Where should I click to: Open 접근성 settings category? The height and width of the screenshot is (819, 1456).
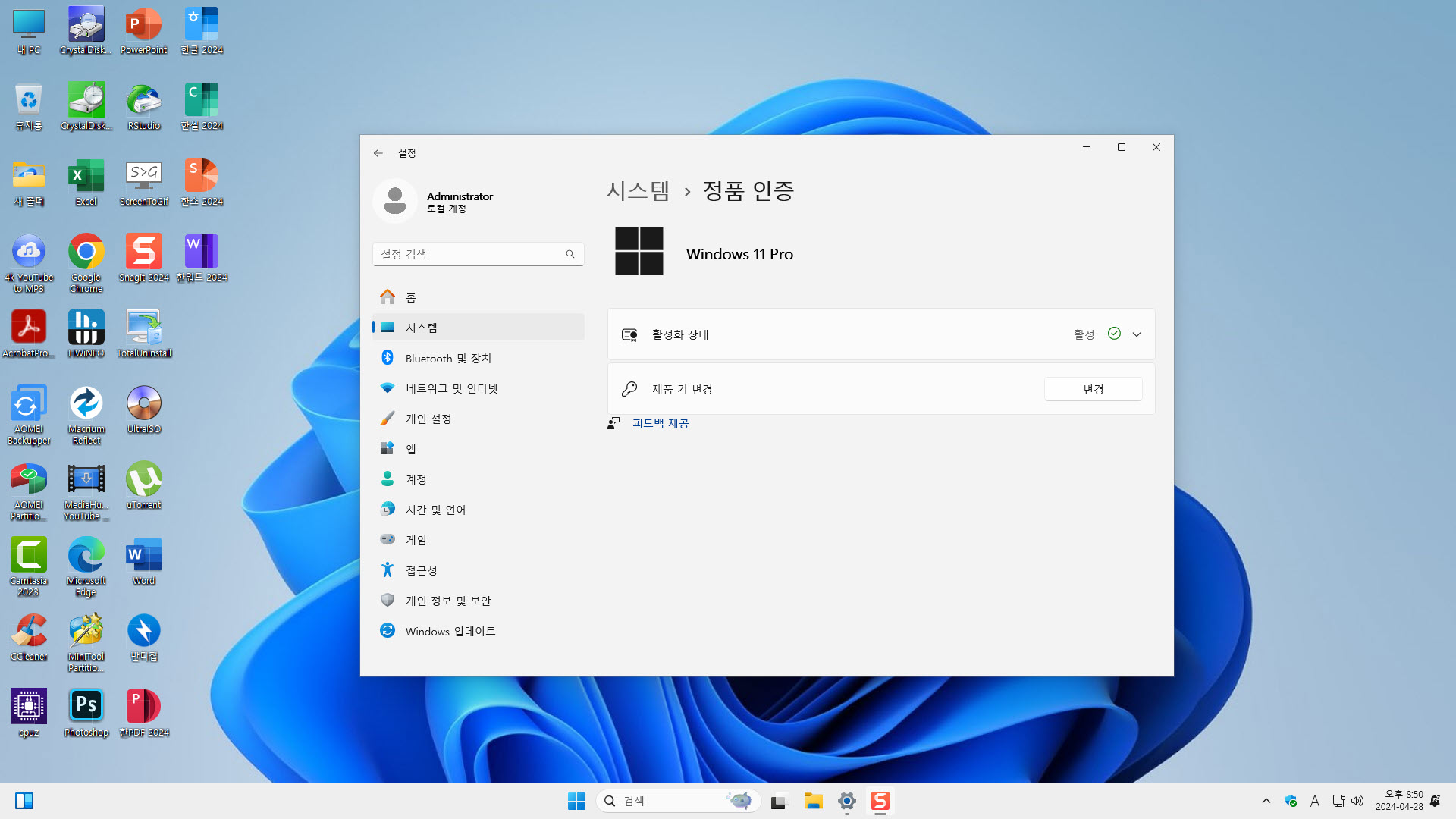point(479,570)
